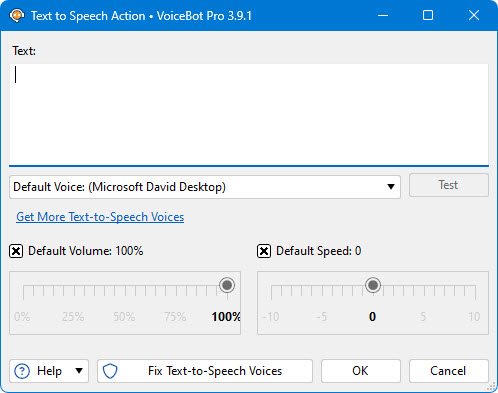Expand the Help button dropdown arrow

(79, 371)
